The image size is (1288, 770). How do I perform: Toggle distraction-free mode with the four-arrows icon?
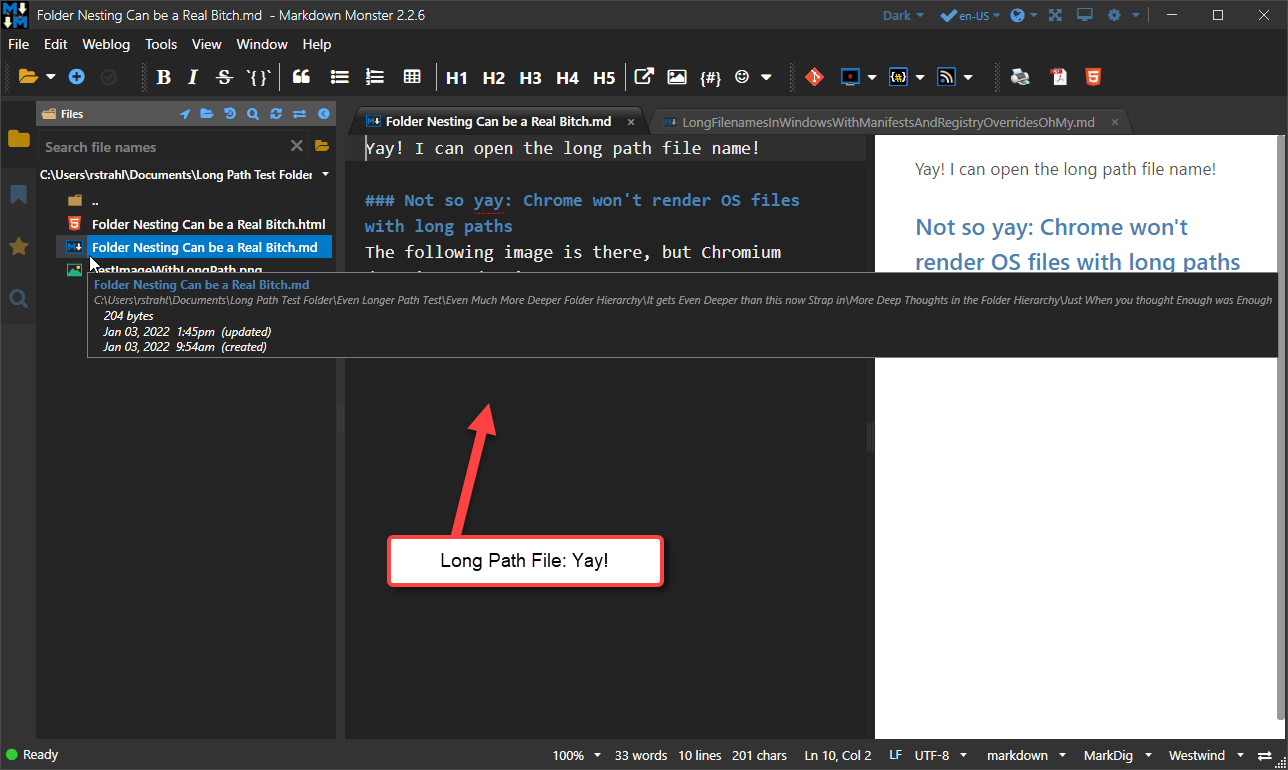tap(1055, 15)
